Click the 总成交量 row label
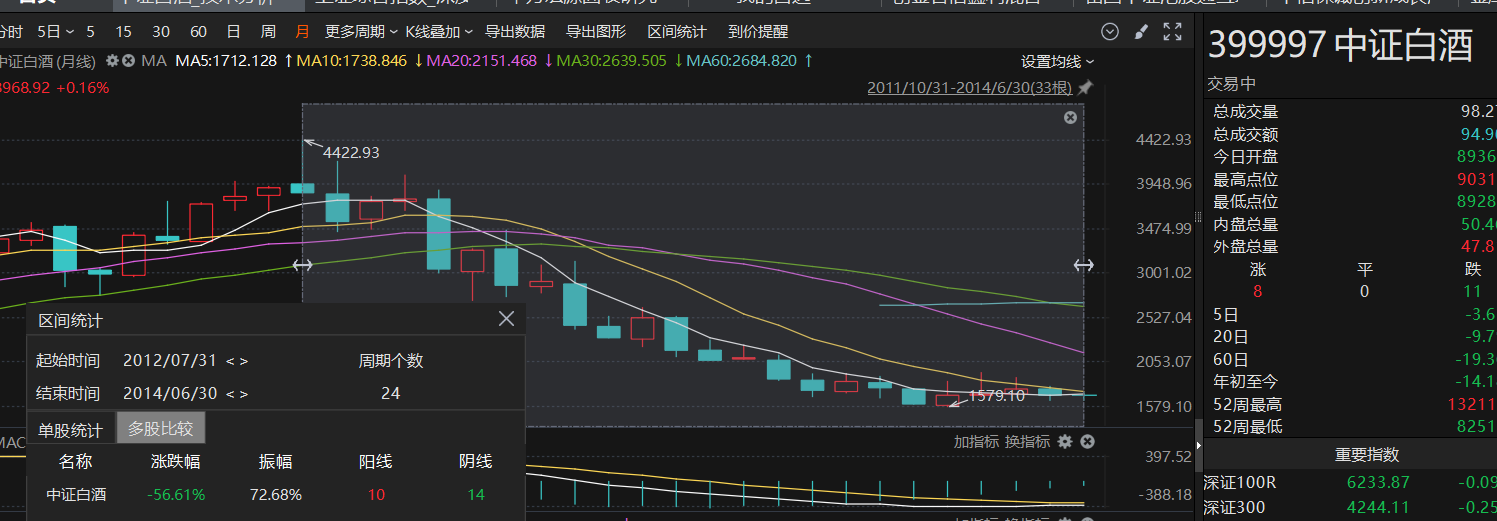 coord(1246,112)
